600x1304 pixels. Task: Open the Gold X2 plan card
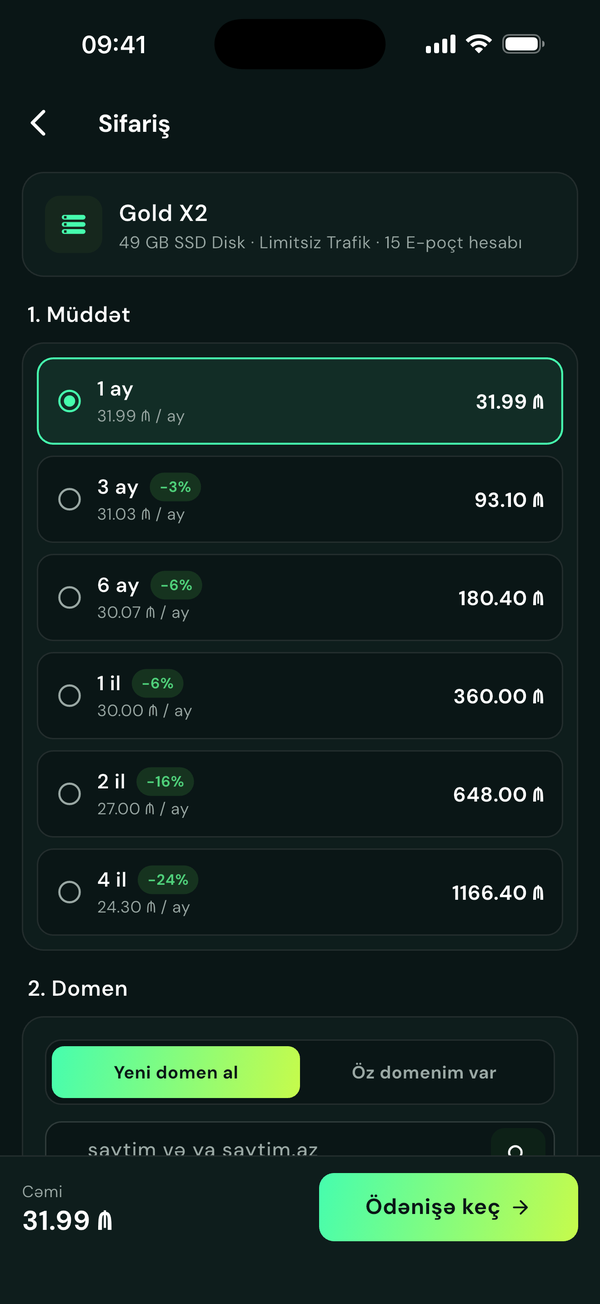tap(300, 224)
